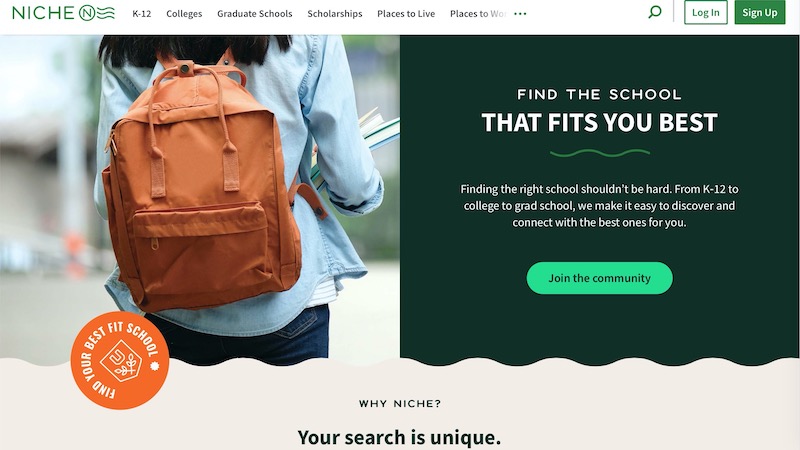Click the THAT FITS YOU BEST headline
Image resolution: width=800 pixels, height=450 pixels.
[x=599, y=122]
